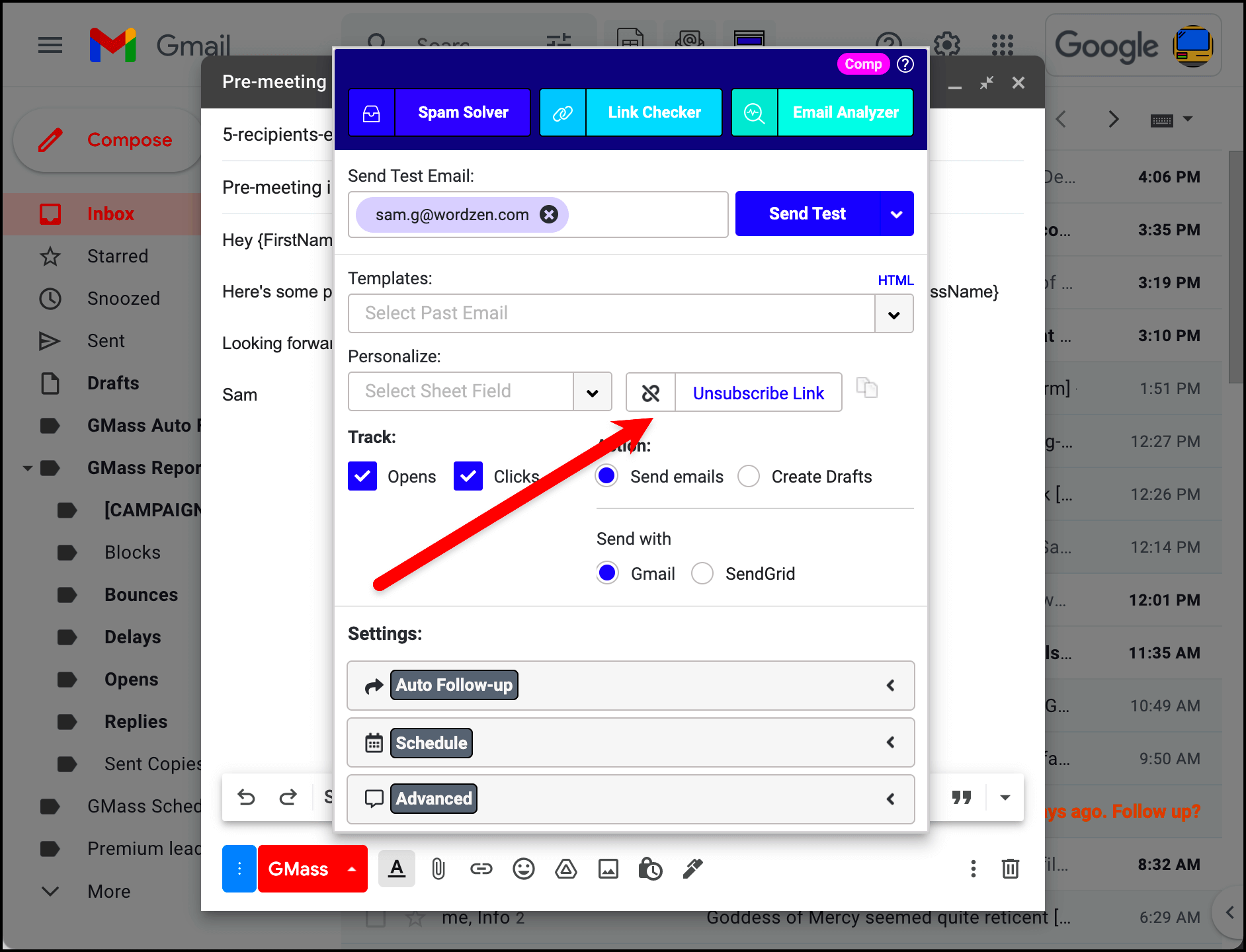The height and width of the screenshot is (952, 1246).
Task: Open the GMass settings arrow
Action: pos(353,869)
